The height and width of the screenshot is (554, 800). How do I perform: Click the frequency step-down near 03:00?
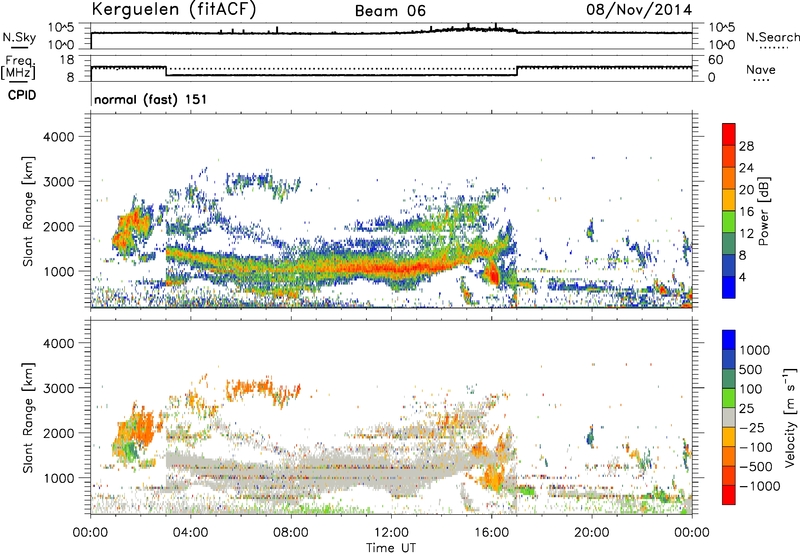pyautogui.click(x=166, y=71)
